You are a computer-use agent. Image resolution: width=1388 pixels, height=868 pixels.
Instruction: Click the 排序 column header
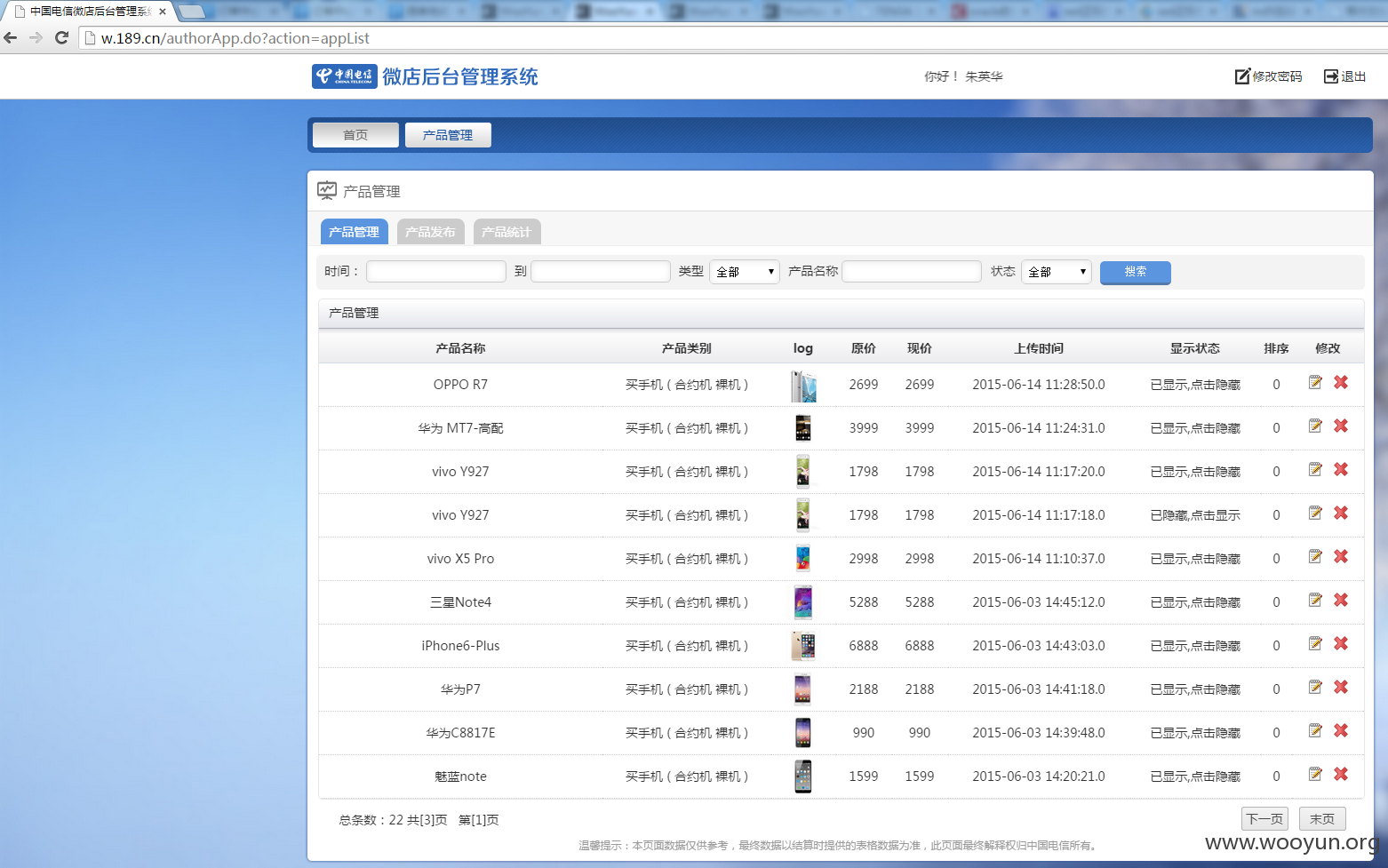(x=1276, y=348)
